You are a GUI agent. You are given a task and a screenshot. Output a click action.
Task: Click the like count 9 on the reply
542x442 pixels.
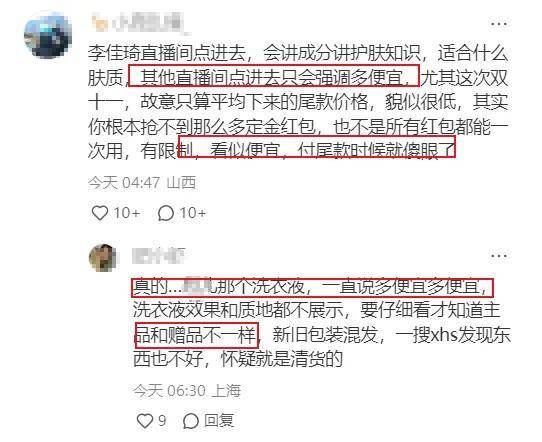click(x=162, y=421)
